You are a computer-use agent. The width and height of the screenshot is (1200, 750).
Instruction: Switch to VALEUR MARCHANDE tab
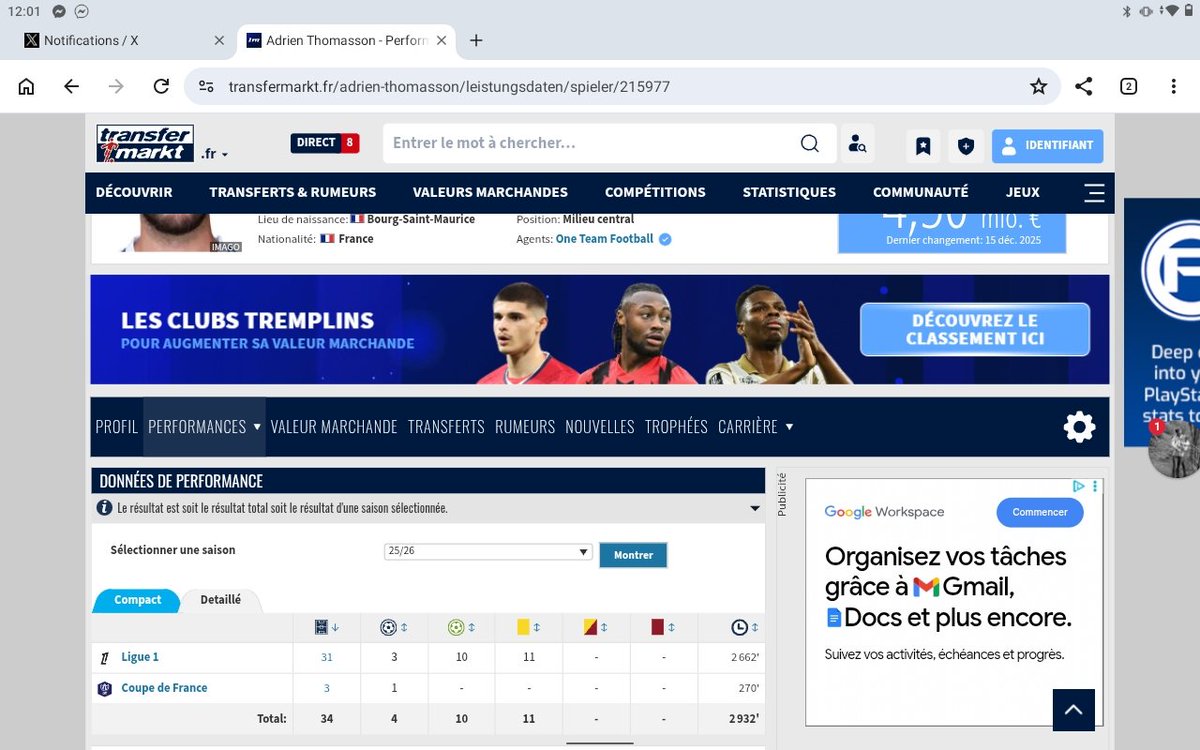pyautogui.click(x=334, y=427)
